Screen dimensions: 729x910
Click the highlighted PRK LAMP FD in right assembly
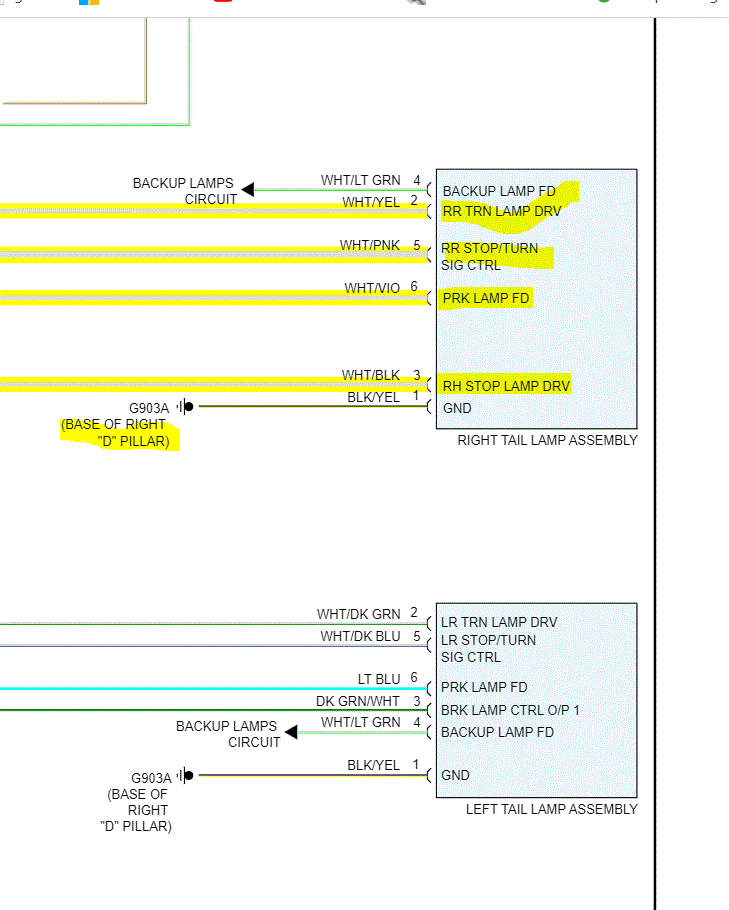(486, 298)
